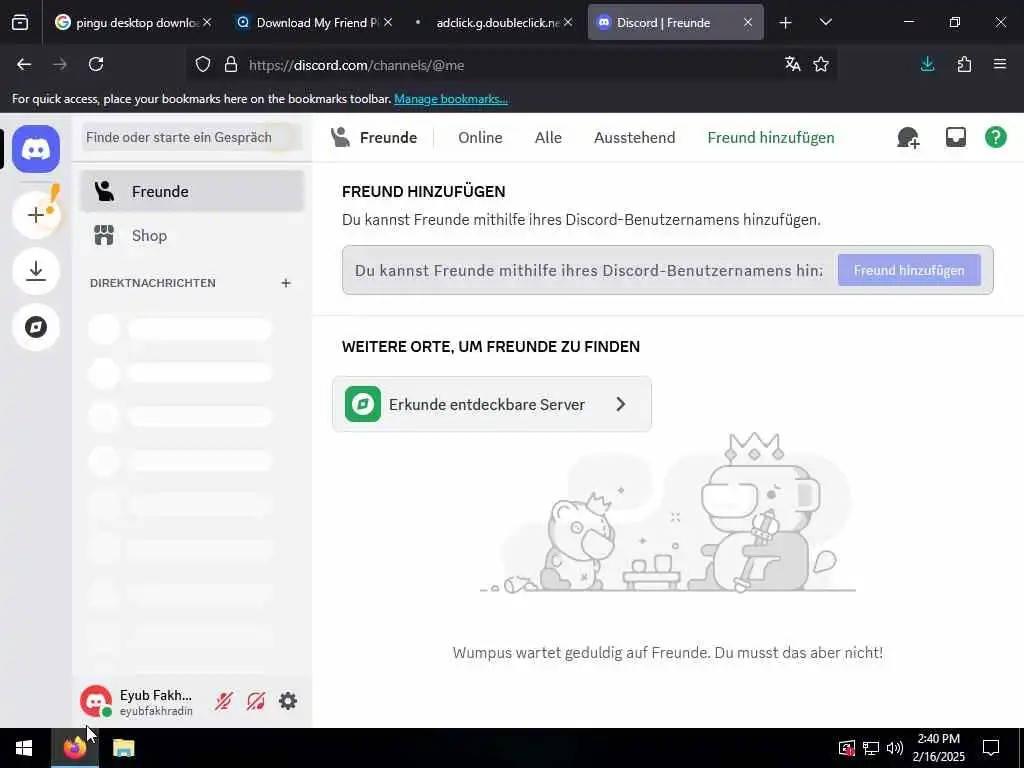Focus the Discord username input field
This screenshot has width=1024, height=768.
pyautogui.click(x=588, y=270)
